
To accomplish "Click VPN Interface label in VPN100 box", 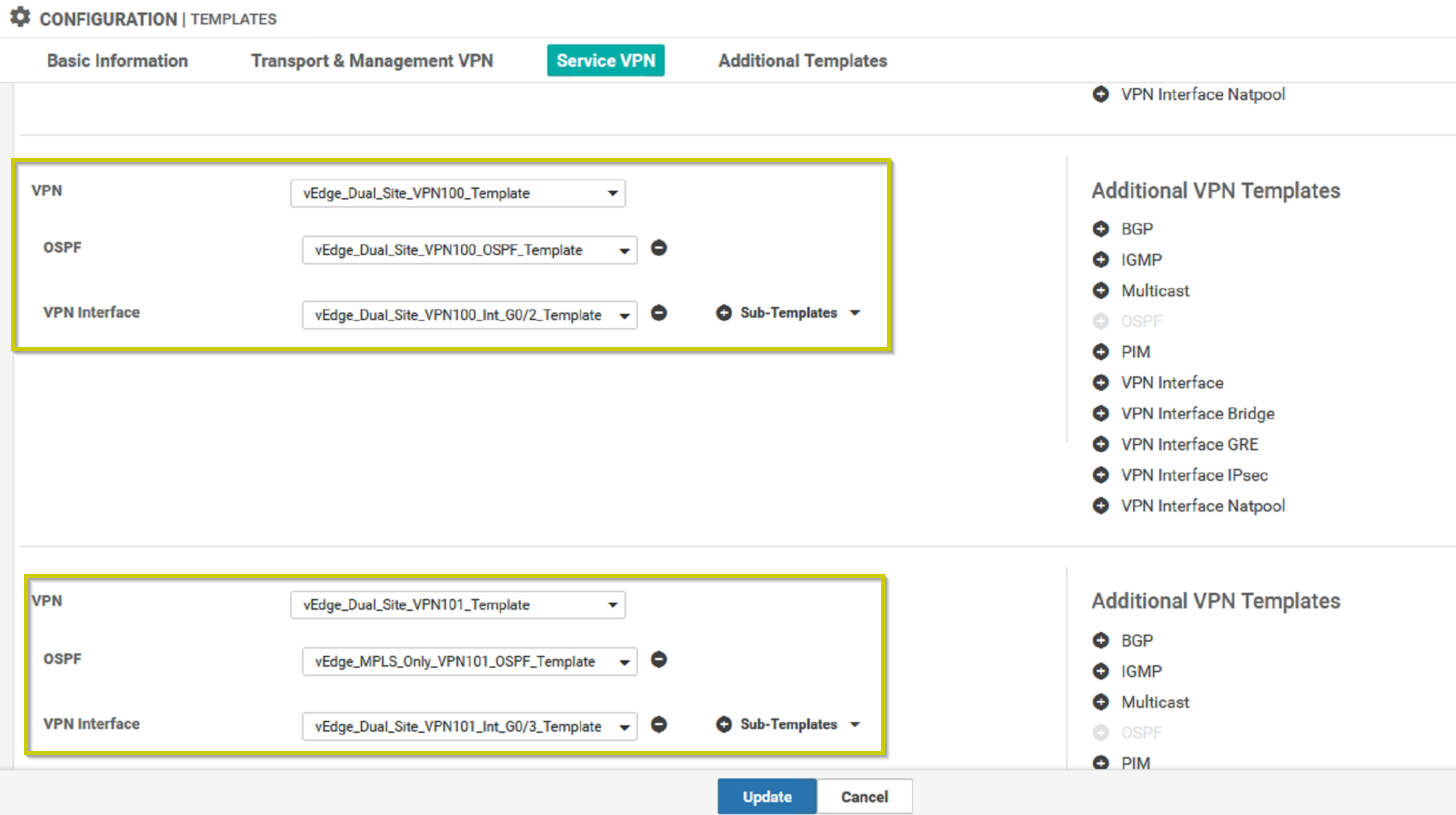I will point(92,312).
